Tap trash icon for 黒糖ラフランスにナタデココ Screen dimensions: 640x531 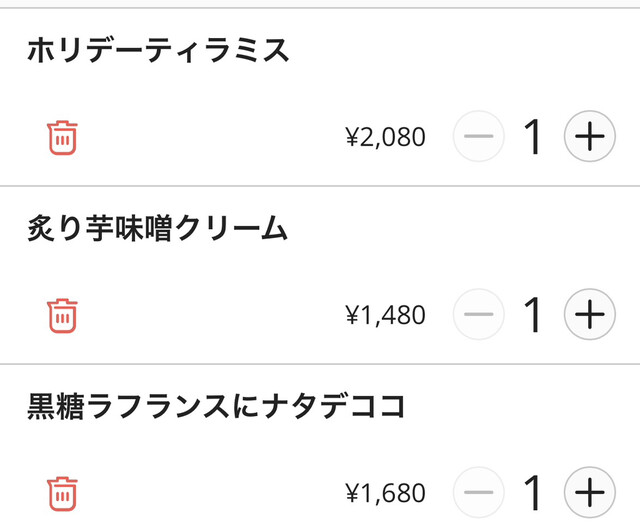(x=62, y=493)
